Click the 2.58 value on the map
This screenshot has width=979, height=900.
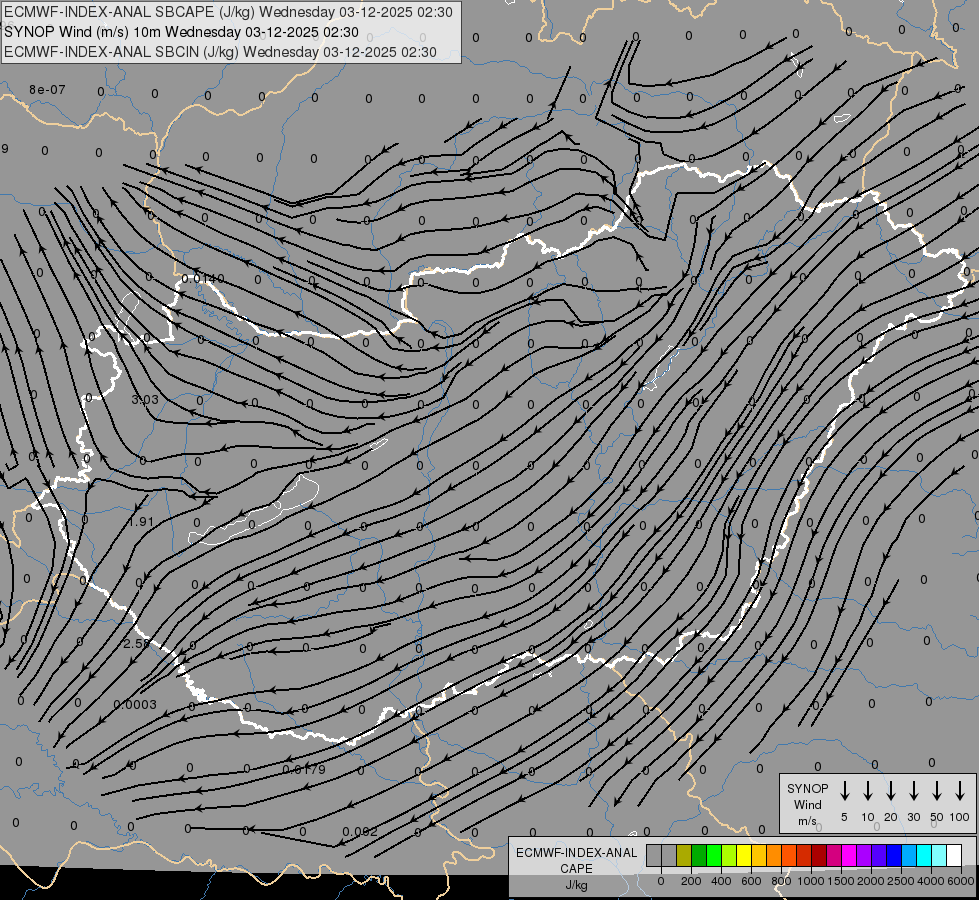point(136,644)
